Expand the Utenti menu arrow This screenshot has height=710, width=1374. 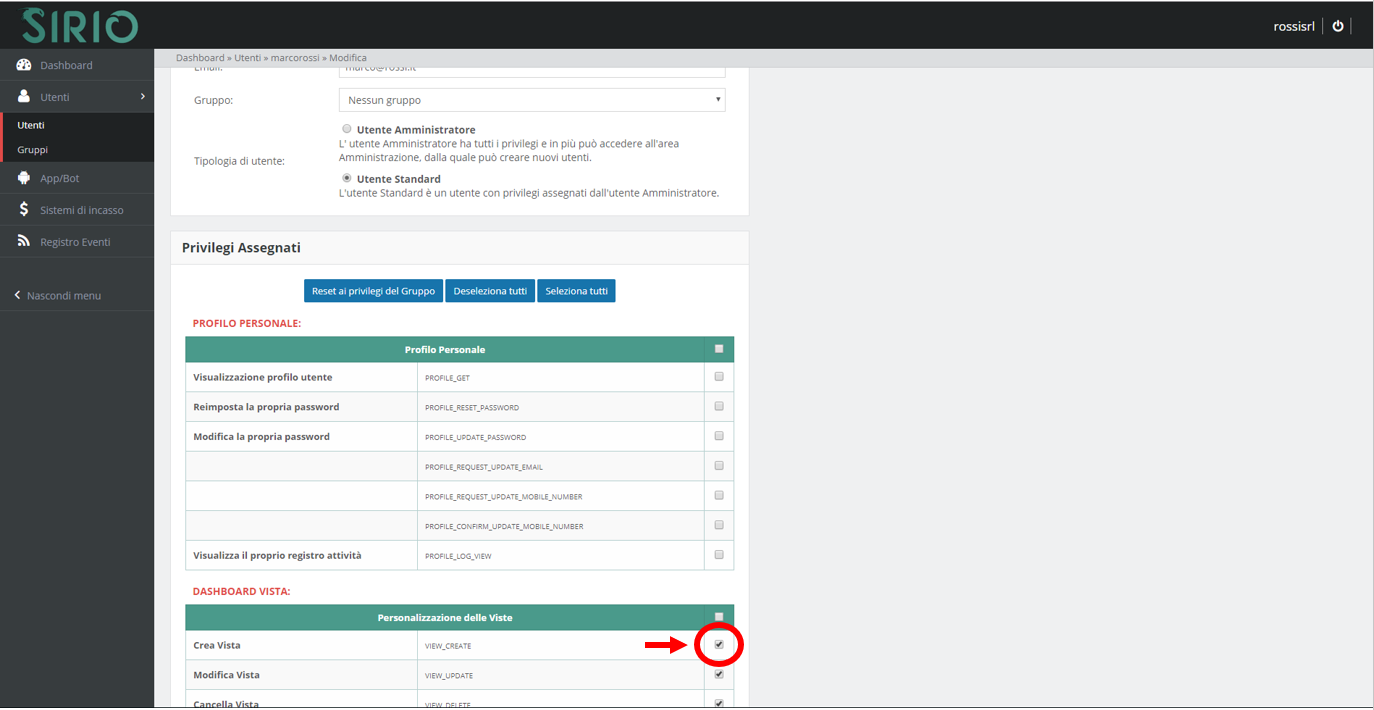(x=142, y=97)
